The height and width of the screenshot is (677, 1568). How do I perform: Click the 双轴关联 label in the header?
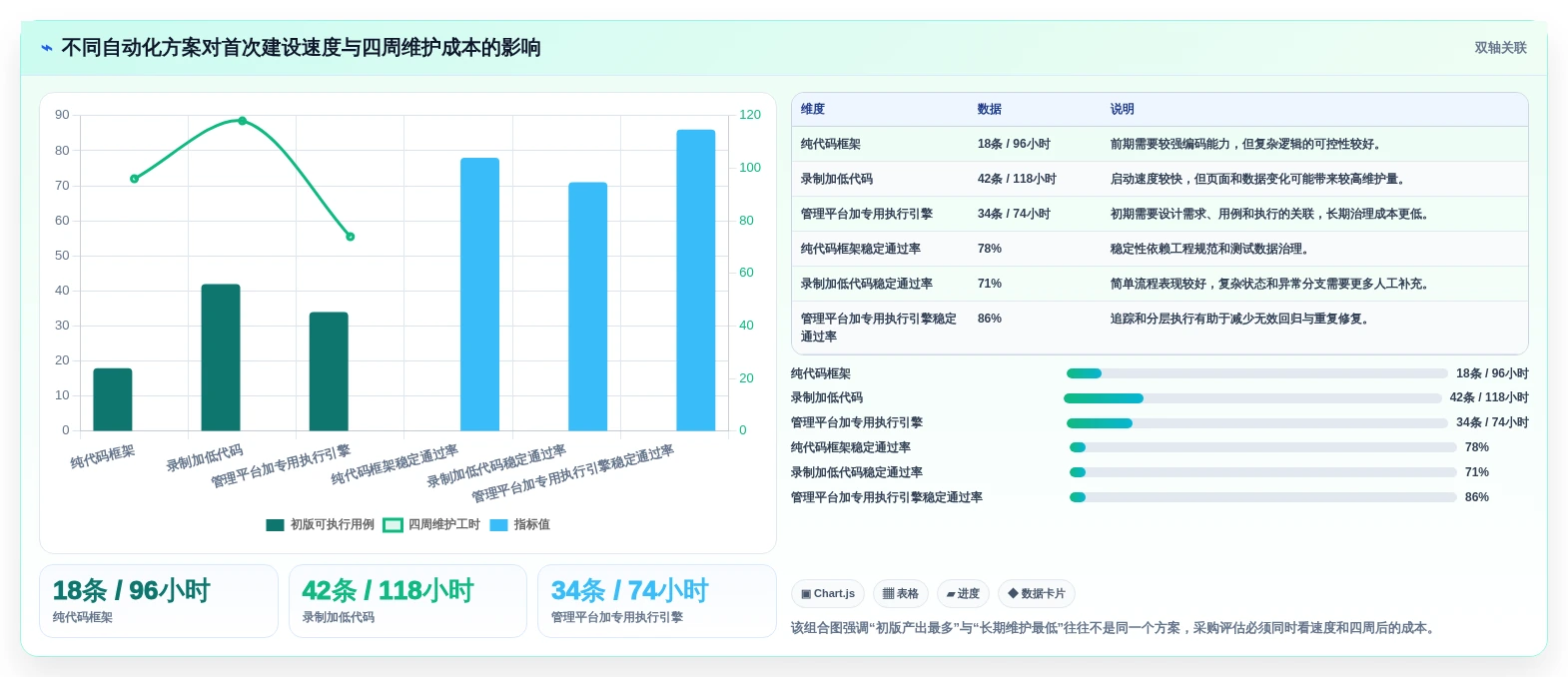pos(1500,48)
